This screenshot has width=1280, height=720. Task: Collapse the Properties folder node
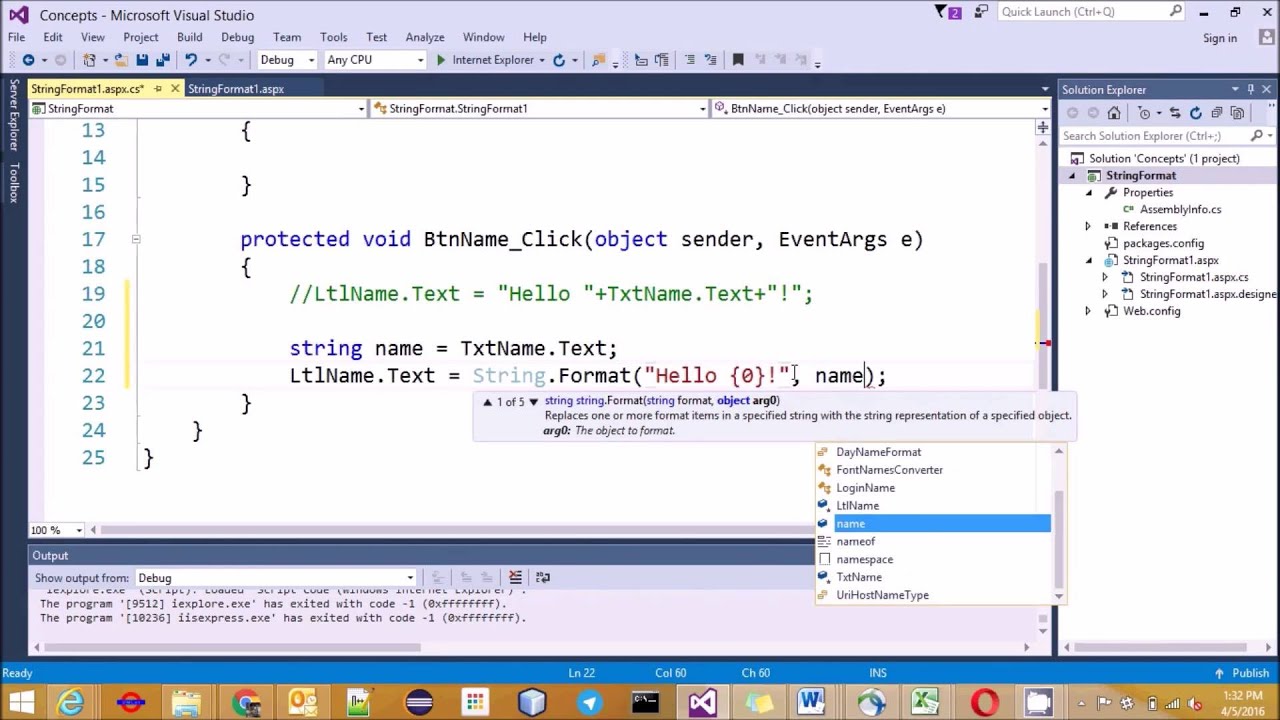[x=1089, y=193]
